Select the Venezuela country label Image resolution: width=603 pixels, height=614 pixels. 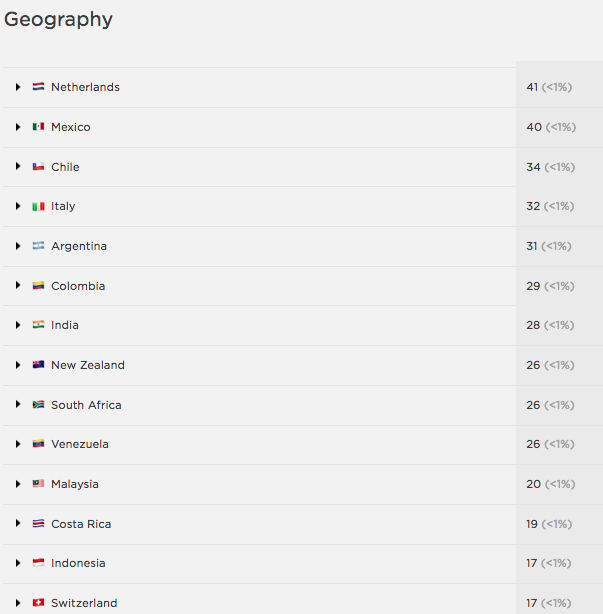click(80, 444)
